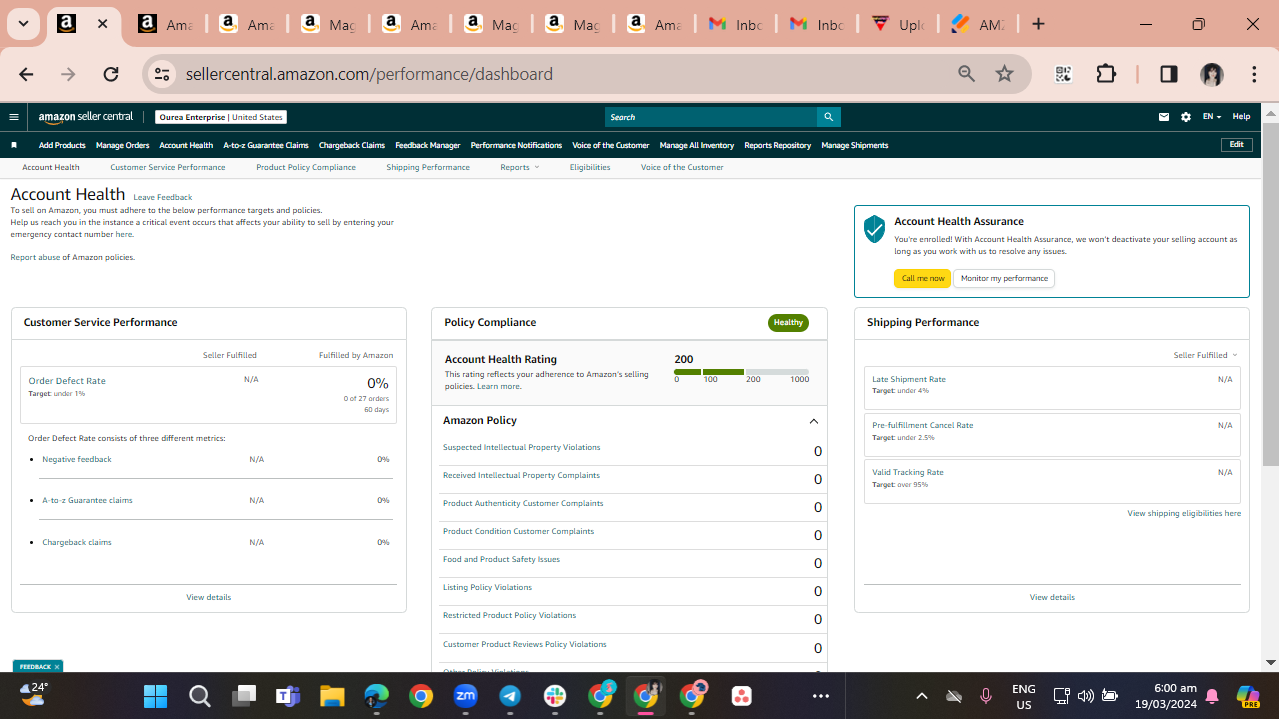
Task: Click the Account Health Rating progress bar
Action: [741, 372]
